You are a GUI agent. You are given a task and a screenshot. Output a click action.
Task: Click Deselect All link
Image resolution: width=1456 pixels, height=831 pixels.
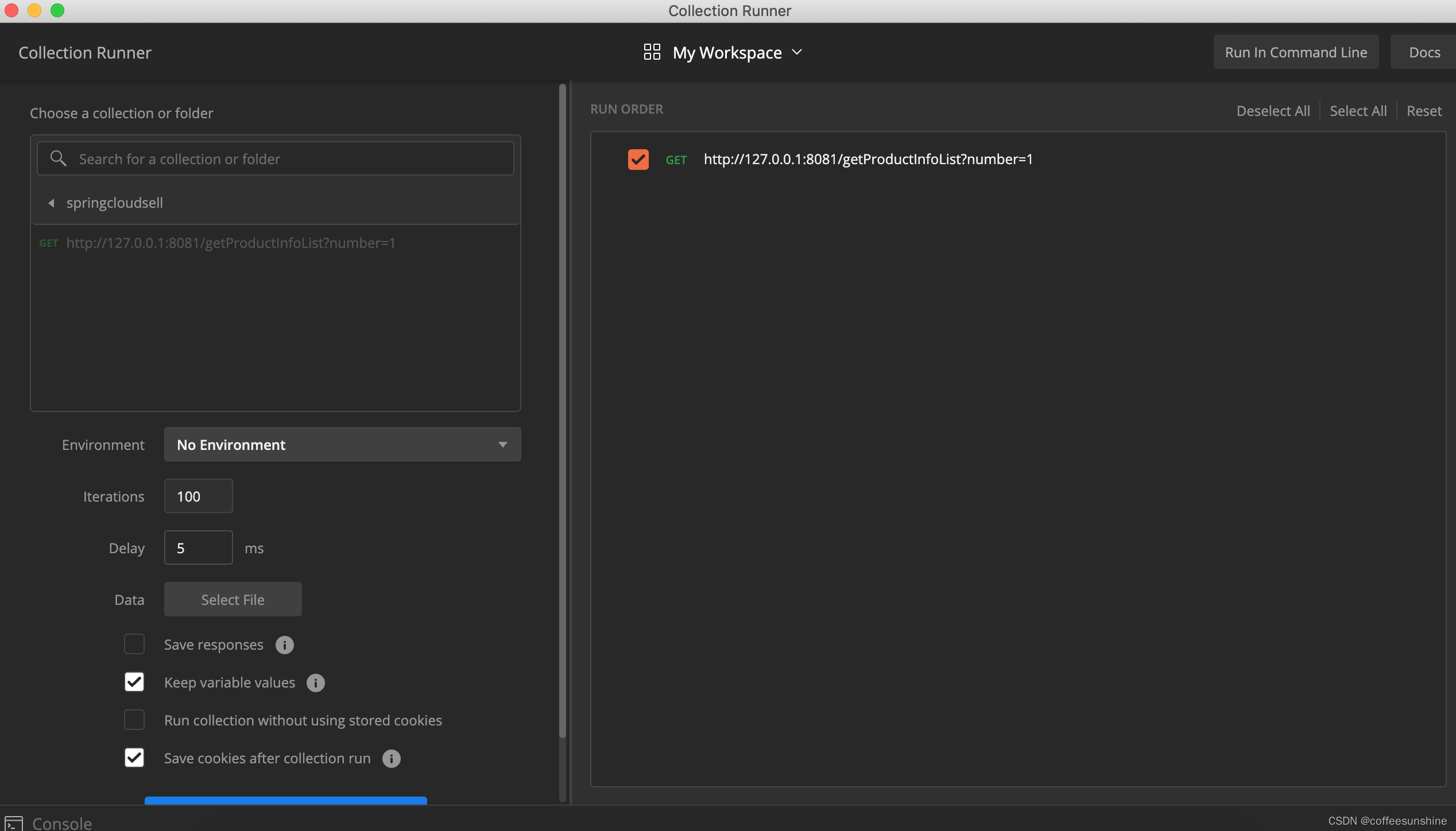(x=1273, y=111)
